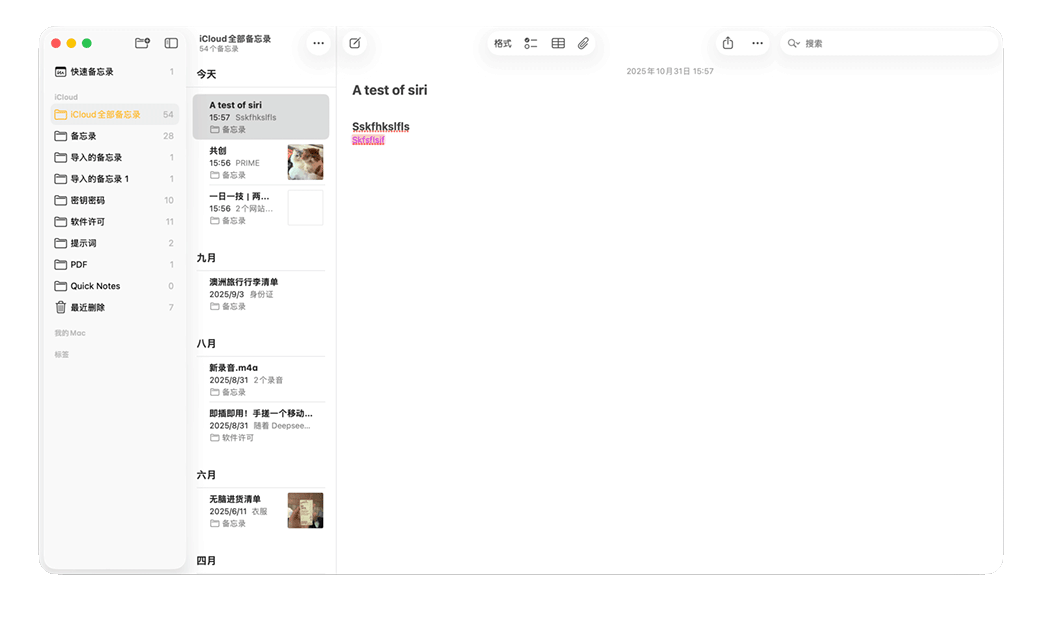
Task: Open more options beside share icon
Action: [757, 43]
